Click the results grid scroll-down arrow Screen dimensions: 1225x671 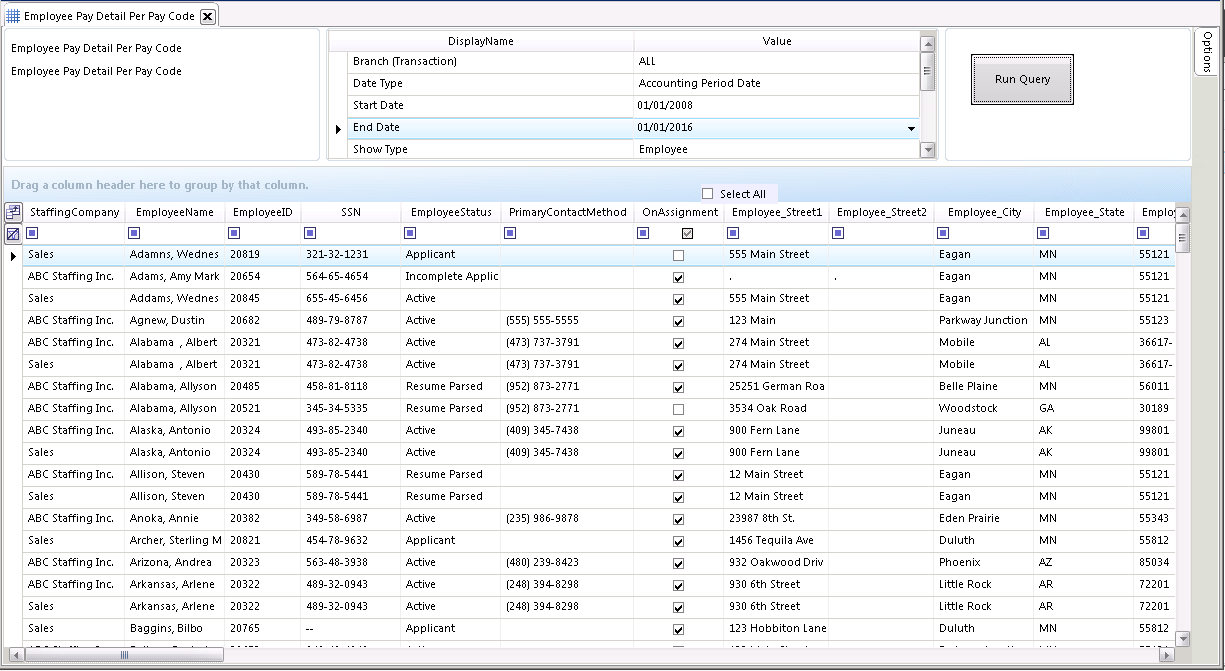click(1183, 639)
